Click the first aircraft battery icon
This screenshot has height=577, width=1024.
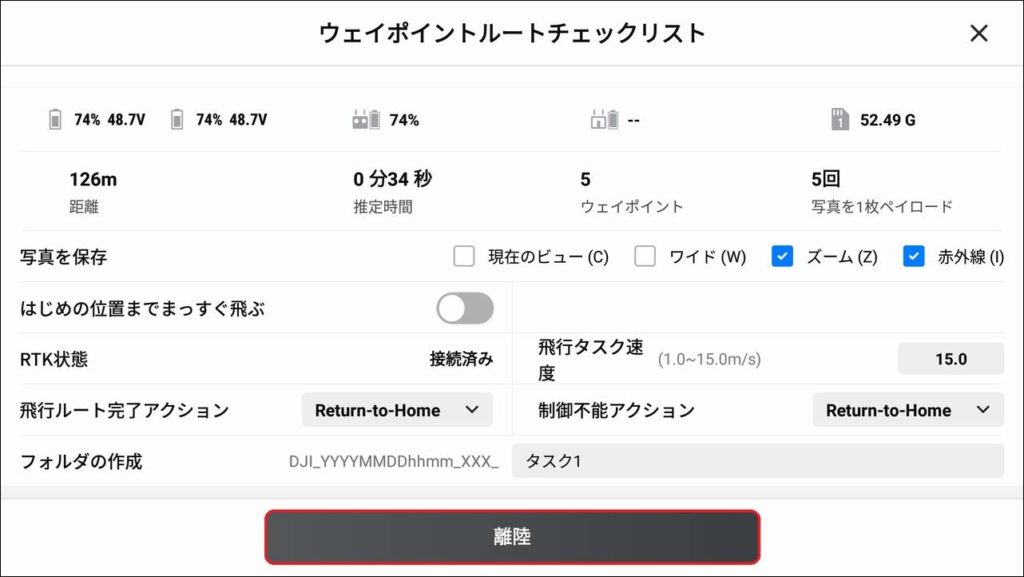click(x=55, y=120)
